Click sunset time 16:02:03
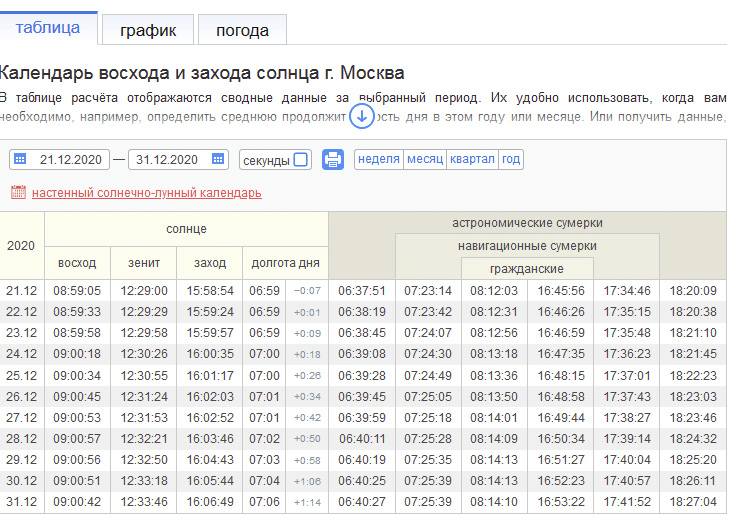737x521 pixels. tap(210, 396)
